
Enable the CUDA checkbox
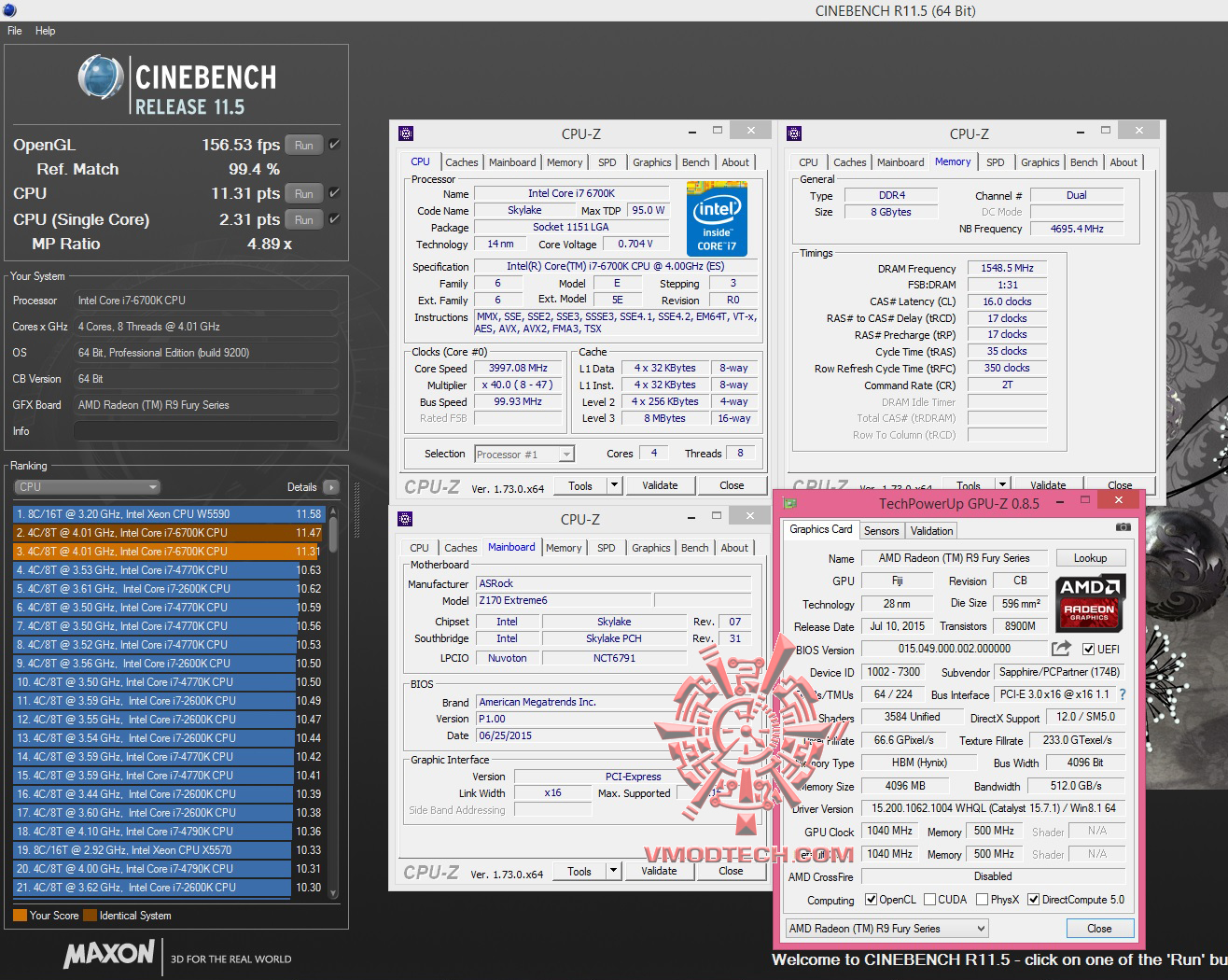929,900
